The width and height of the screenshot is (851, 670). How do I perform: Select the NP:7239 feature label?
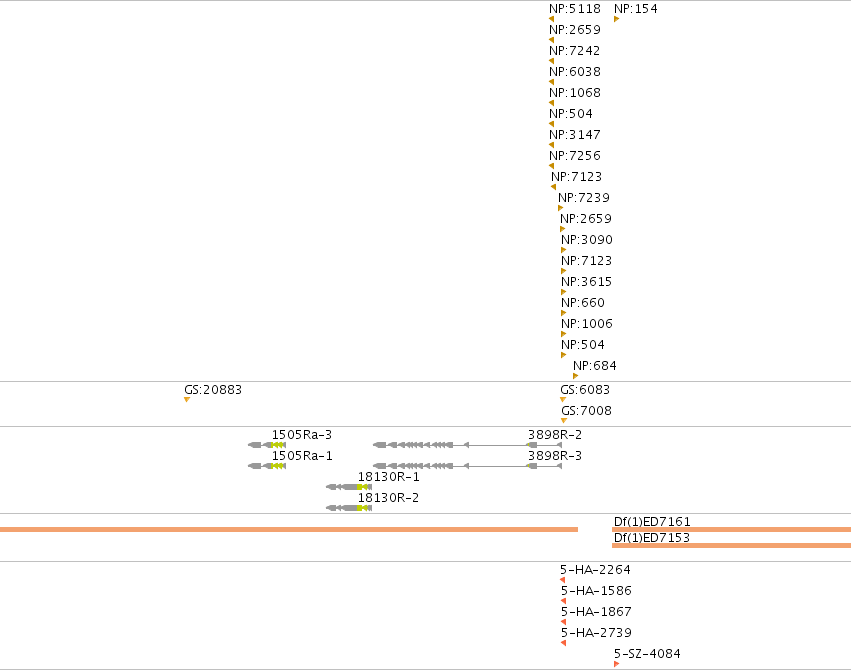coord(584,197)
